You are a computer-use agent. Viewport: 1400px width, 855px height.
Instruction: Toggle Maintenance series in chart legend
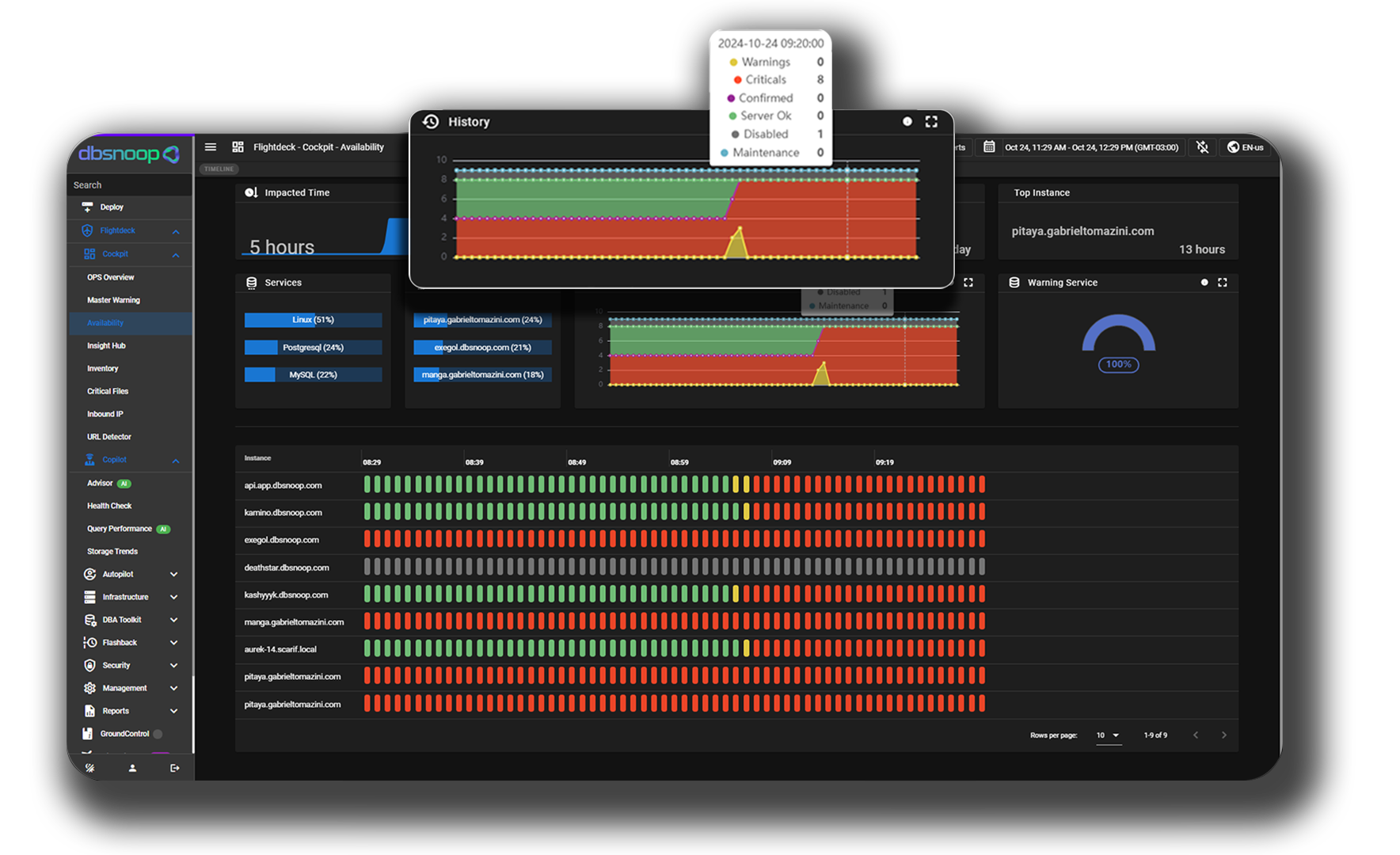[x=759, y=152]
